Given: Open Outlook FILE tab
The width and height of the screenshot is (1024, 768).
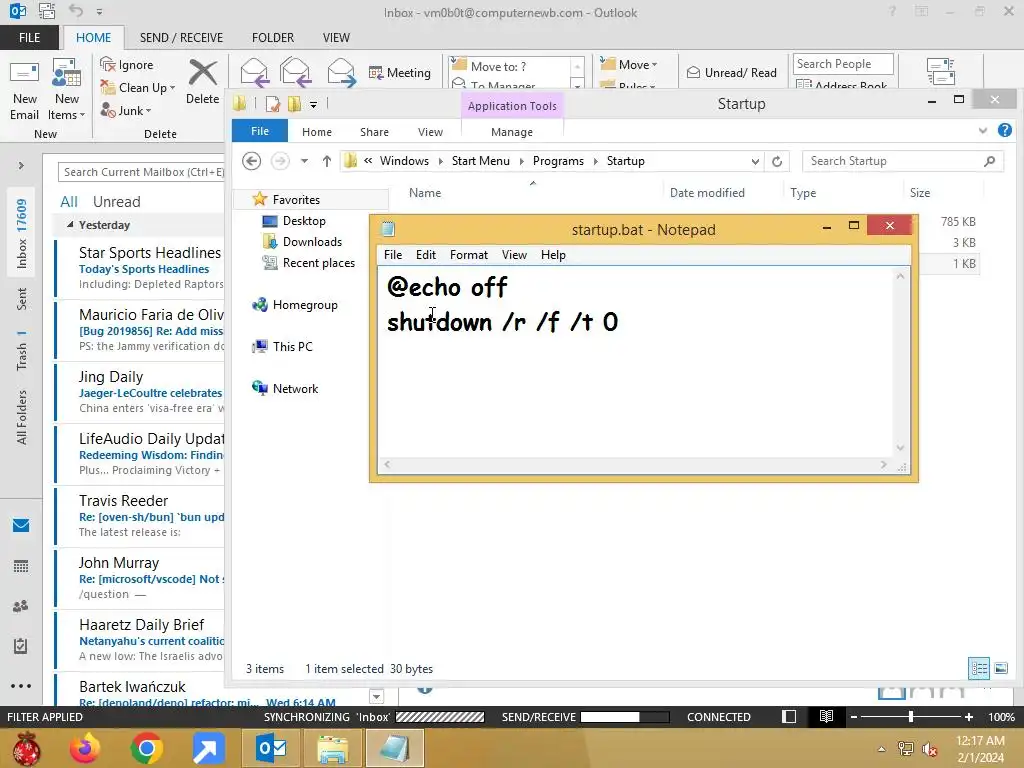Looking at the screenshot, I should [x=29, y=38].
